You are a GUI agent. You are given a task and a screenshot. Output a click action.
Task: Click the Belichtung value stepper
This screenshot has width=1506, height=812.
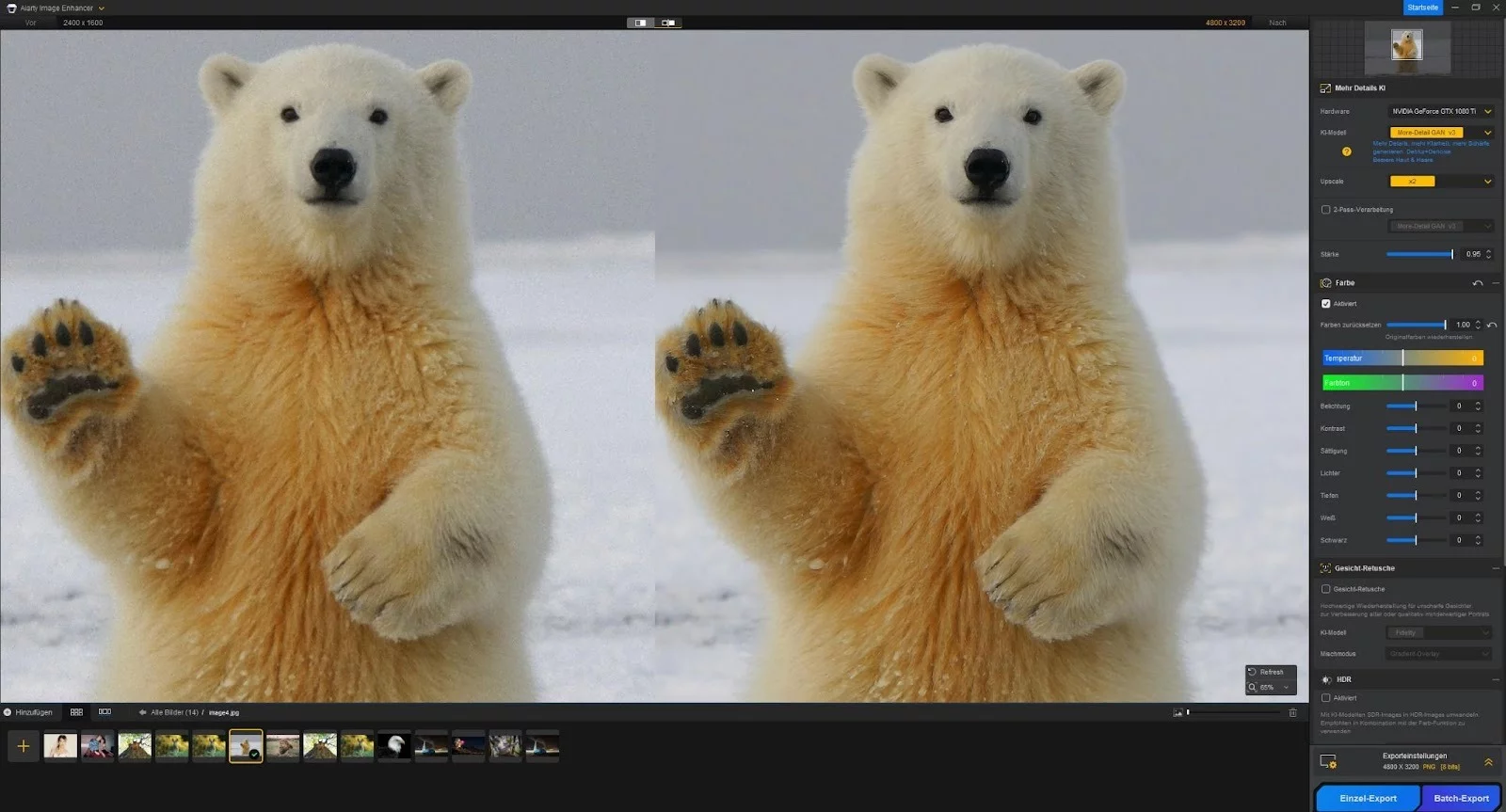tap(1466, 406)
